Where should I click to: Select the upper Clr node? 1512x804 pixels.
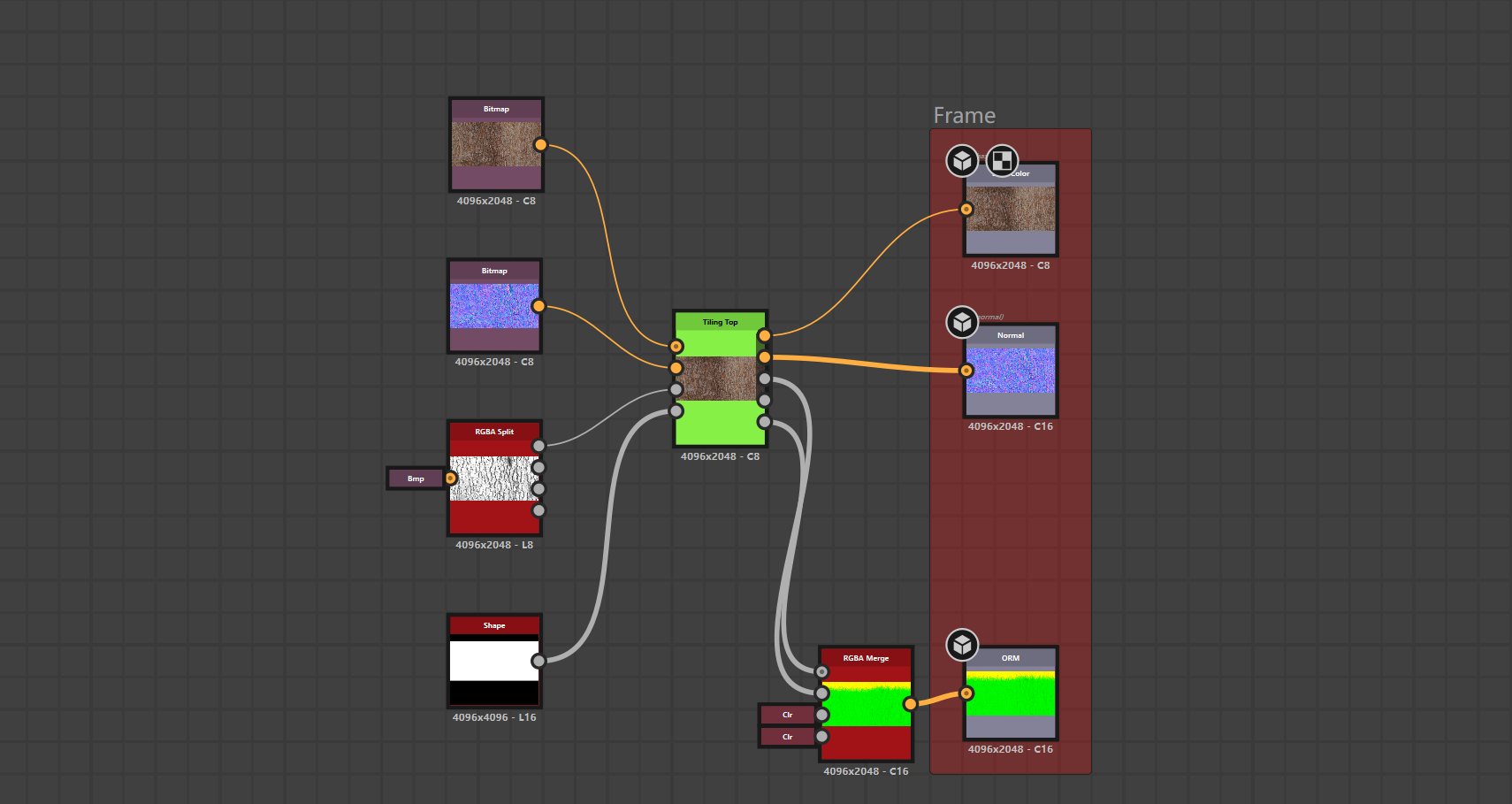pos(787,715)
